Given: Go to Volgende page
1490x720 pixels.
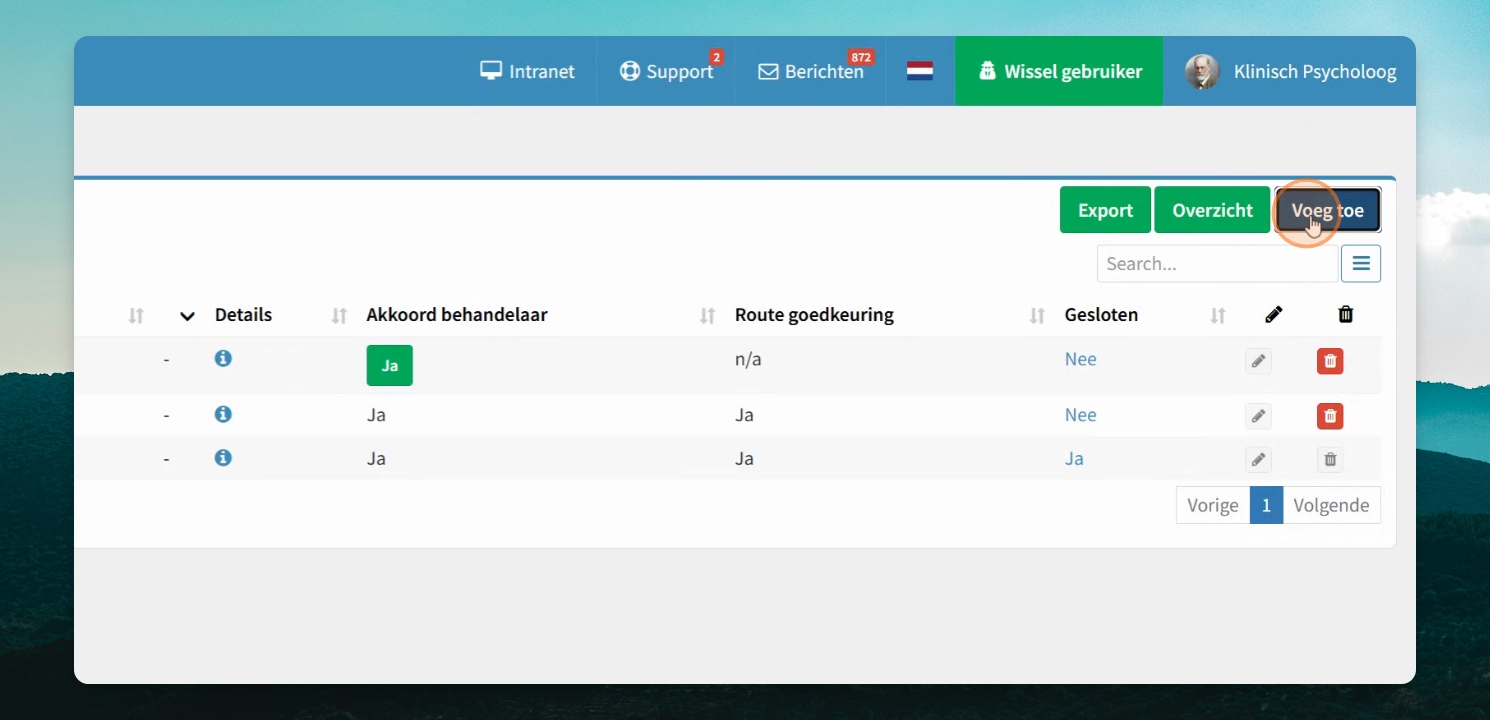Looking at the screenshot, I should point(1331,505).
